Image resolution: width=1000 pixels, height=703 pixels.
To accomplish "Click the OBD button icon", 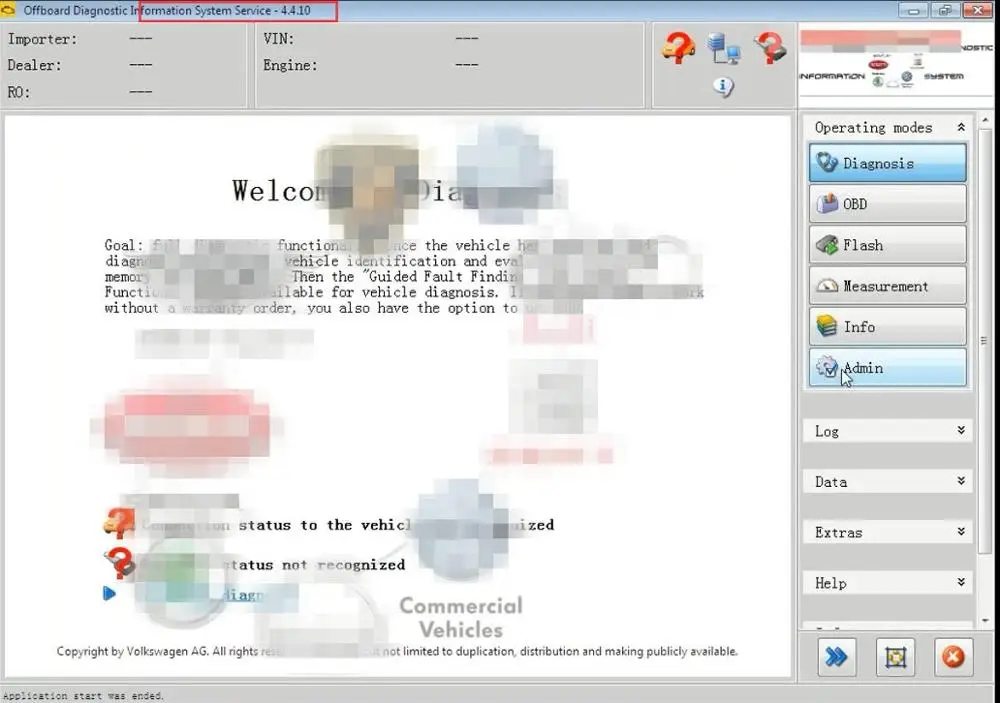I will [x=827, y=204].
